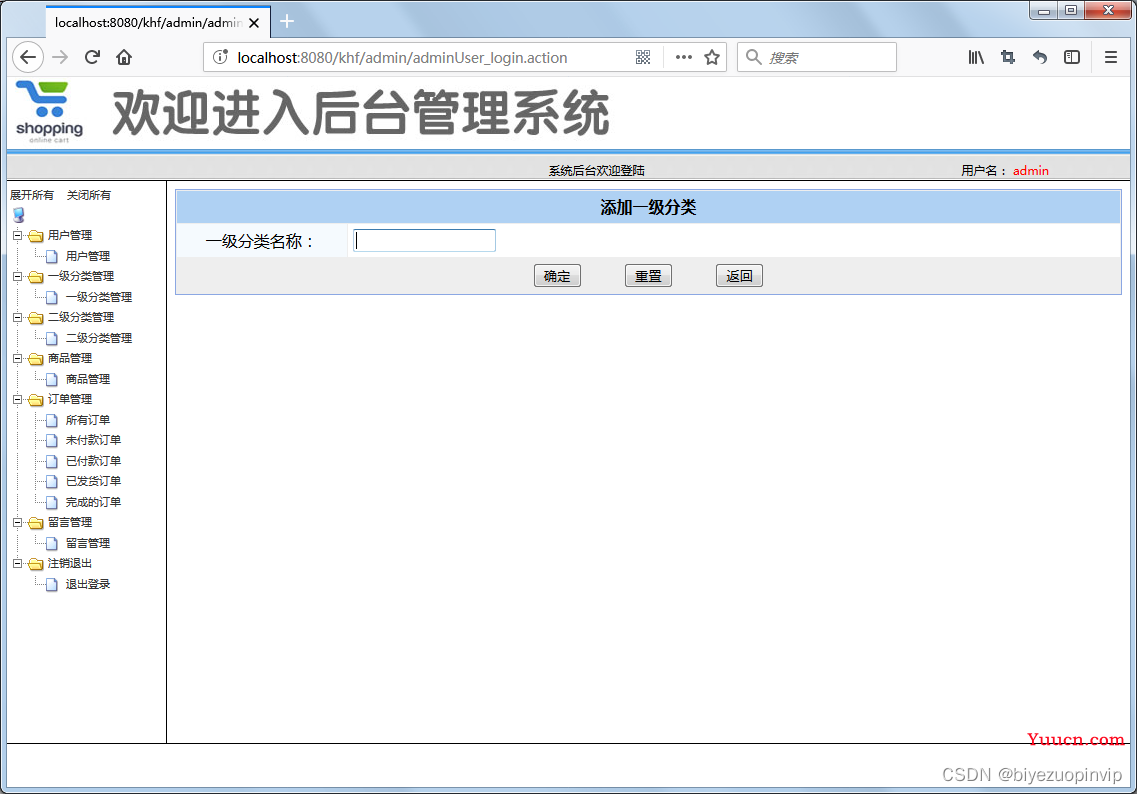Click the 订单管理 folder icon
1137x794 pixels.
(36, 400)
